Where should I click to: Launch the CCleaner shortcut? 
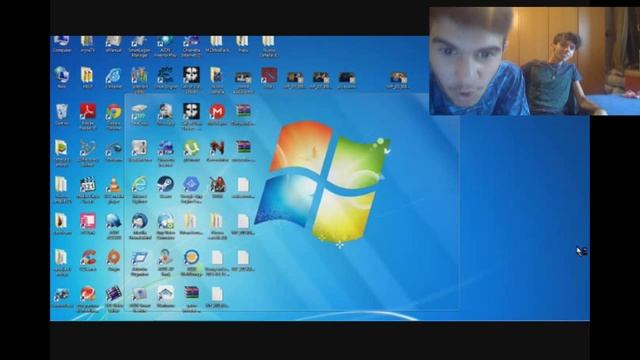coord(88,260)
